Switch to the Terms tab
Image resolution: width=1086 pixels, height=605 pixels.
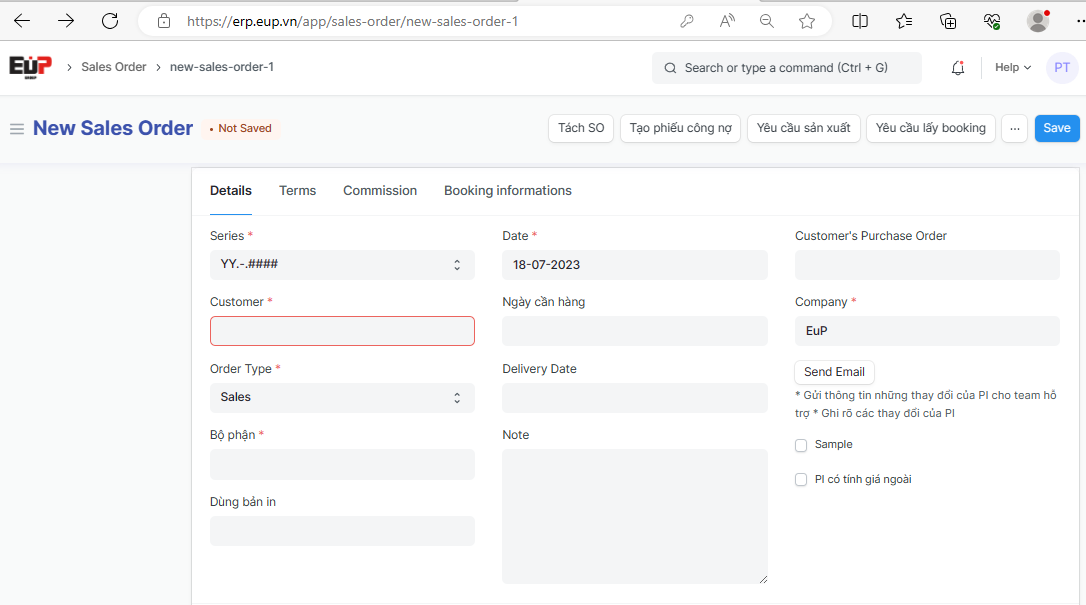pos(297,191)
